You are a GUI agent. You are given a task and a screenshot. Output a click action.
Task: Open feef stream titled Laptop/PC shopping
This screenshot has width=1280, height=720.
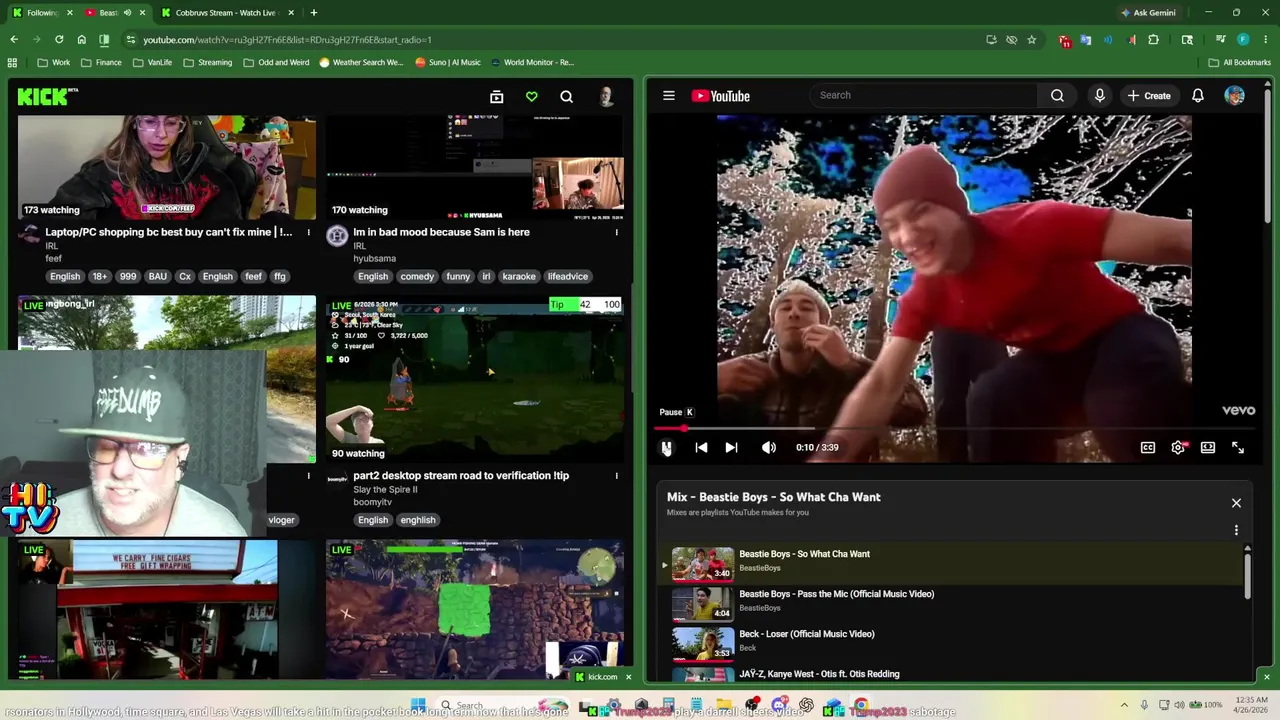[x=168, y=232]
